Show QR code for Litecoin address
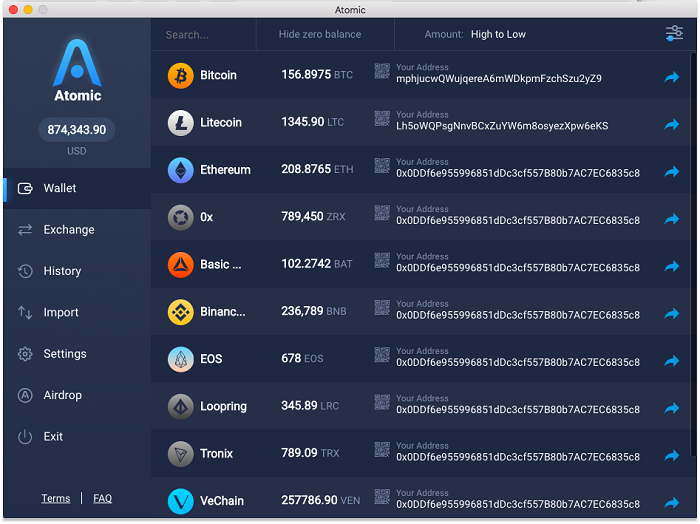This screenshot has width=700, height=524. tap(382, 118)
